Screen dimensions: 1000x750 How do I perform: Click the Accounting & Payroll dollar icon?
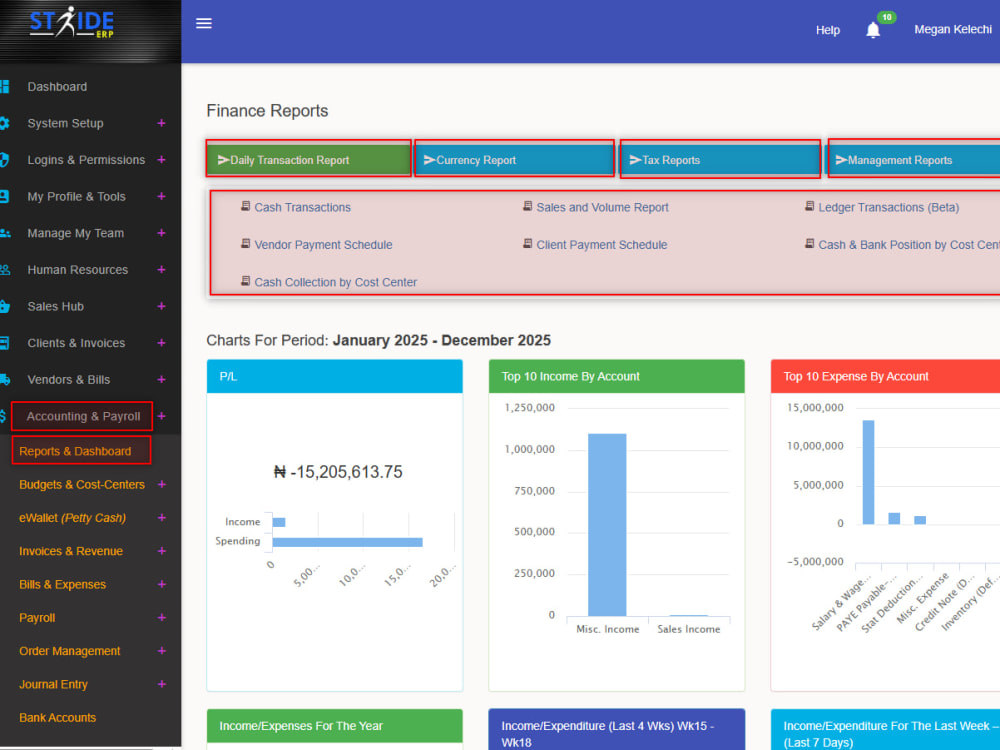point(3,416)
